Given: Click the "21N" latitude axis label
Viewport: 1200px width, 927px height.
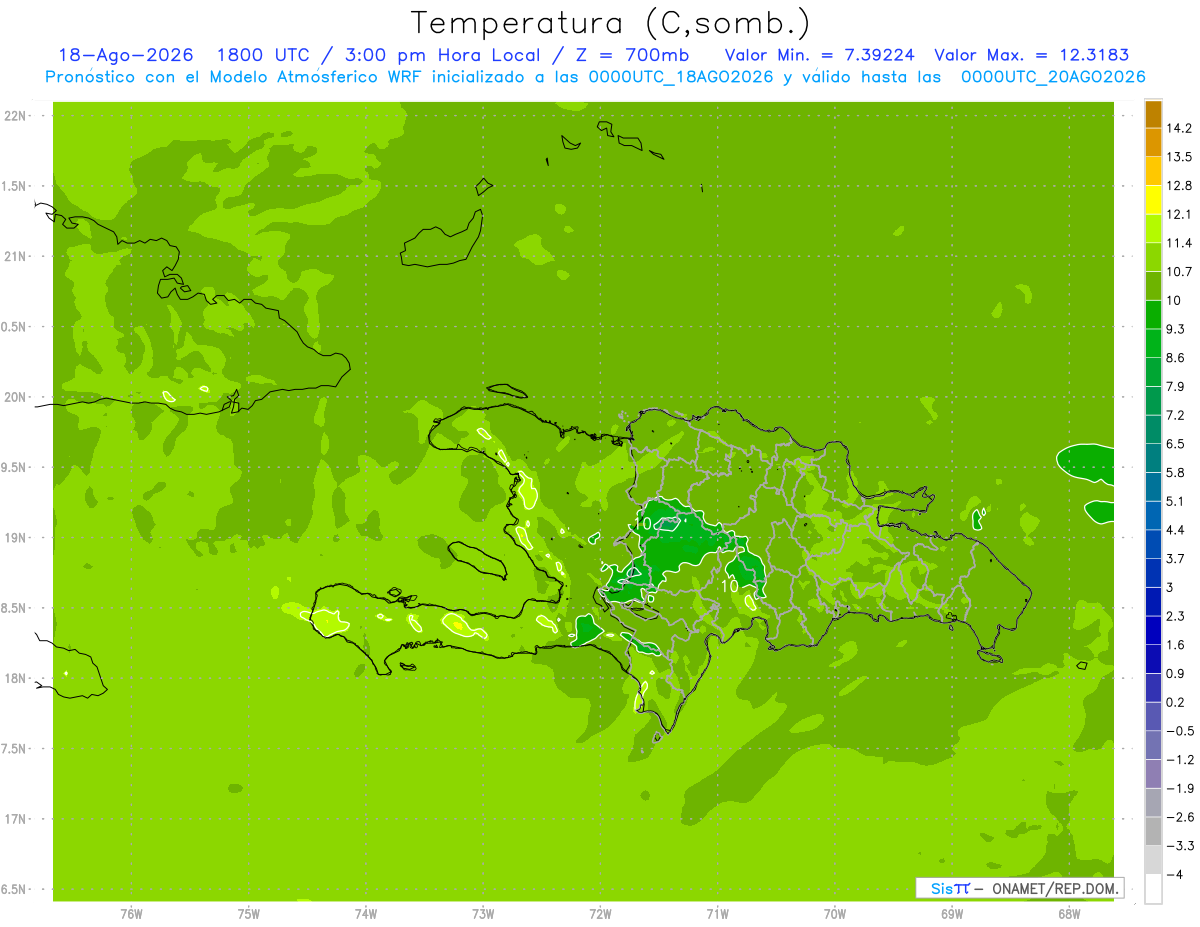Looking at the screenshot, I should click(x=16, y=256).
